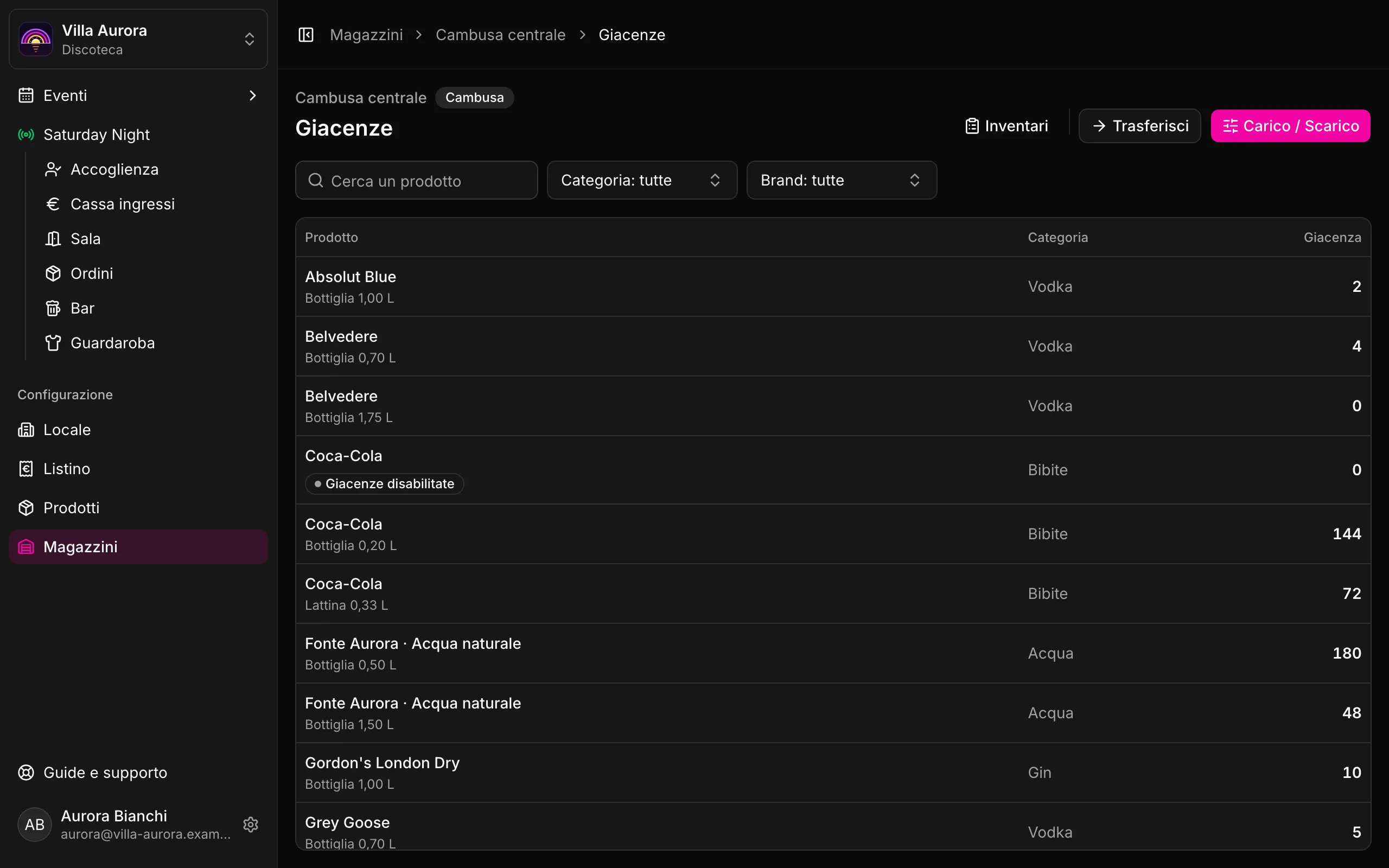This screenshot has height=868, width=1389.
Task: Toggle the sidebar collapse icon
Action: (306, 35)
